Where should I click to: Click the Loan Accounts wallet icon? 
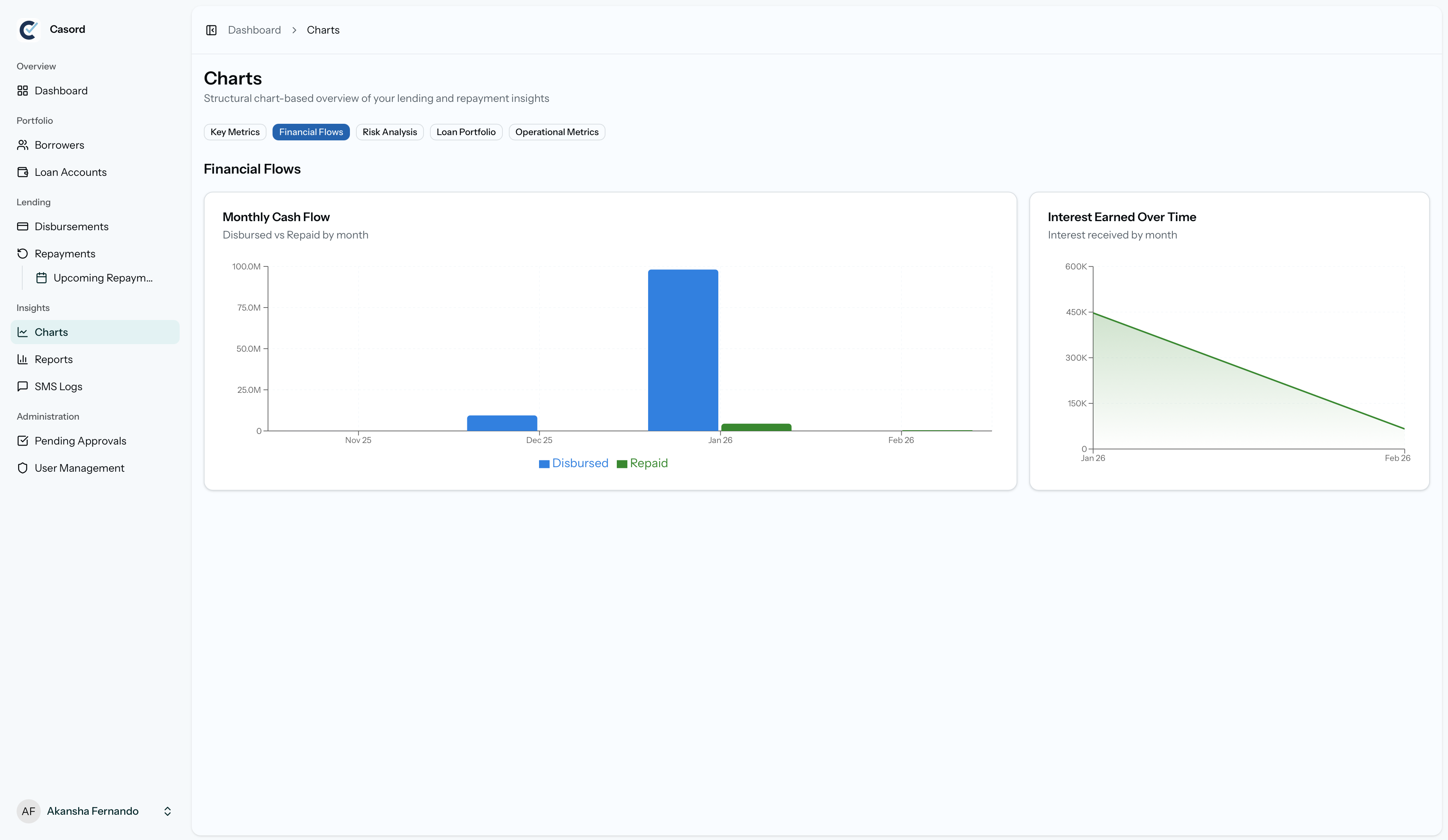[22, 172]
